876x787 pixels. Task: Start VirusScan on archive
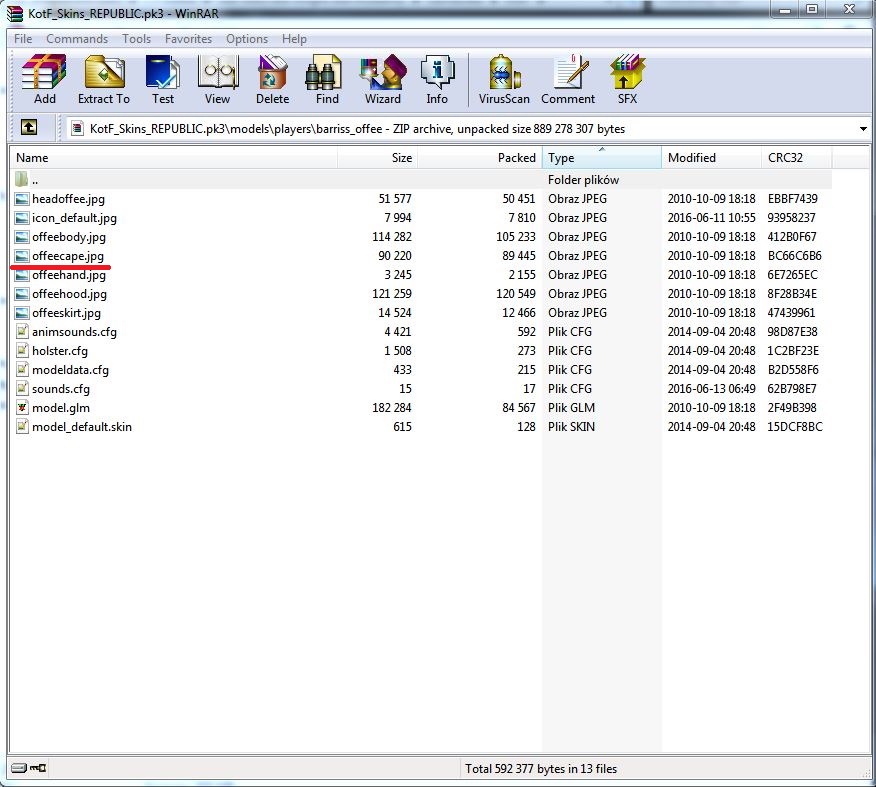tap(504, 80)
